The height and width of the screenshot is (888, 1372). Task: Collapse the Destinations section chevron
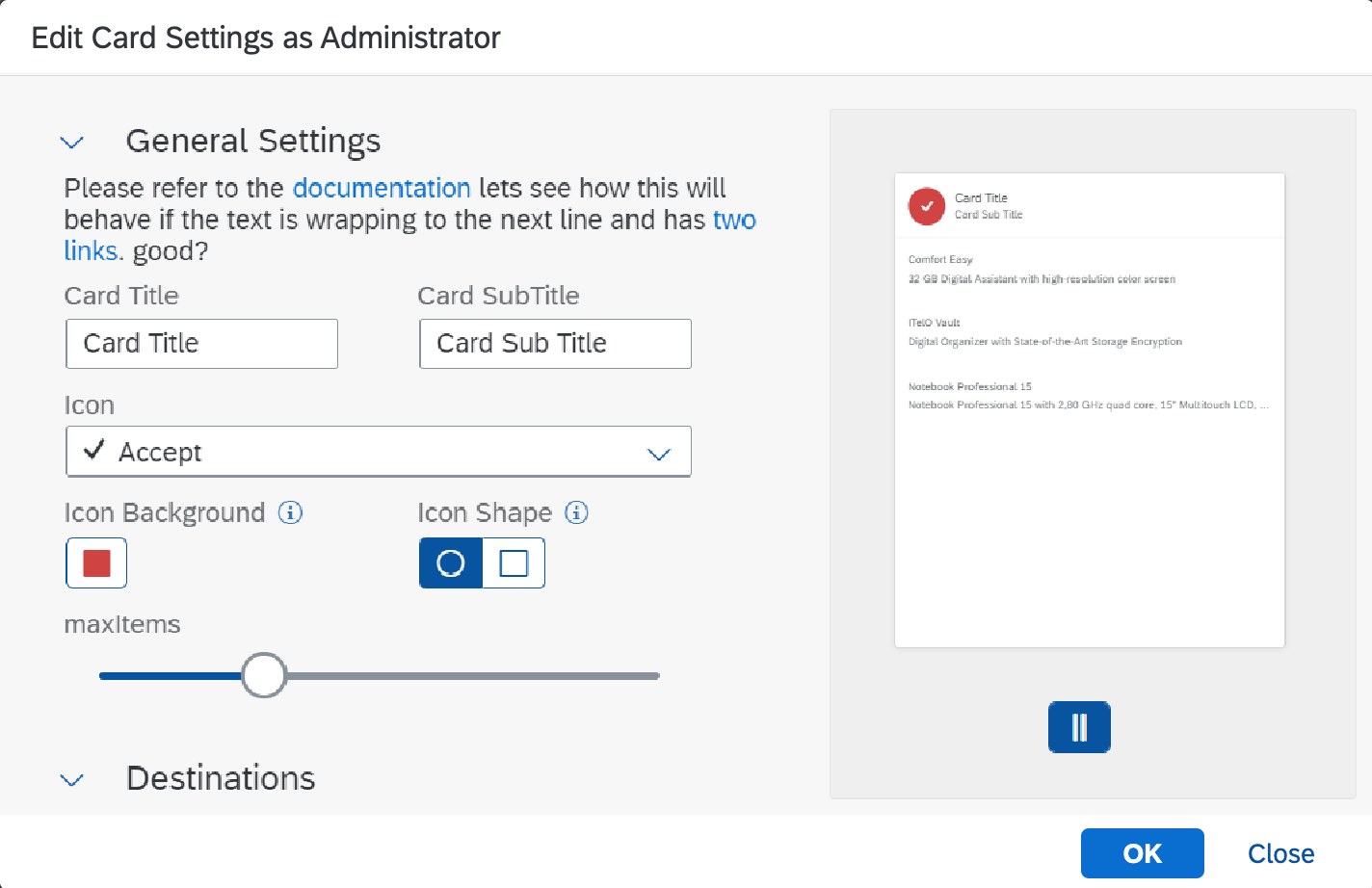pyautogui.click(x=72, y=779)
